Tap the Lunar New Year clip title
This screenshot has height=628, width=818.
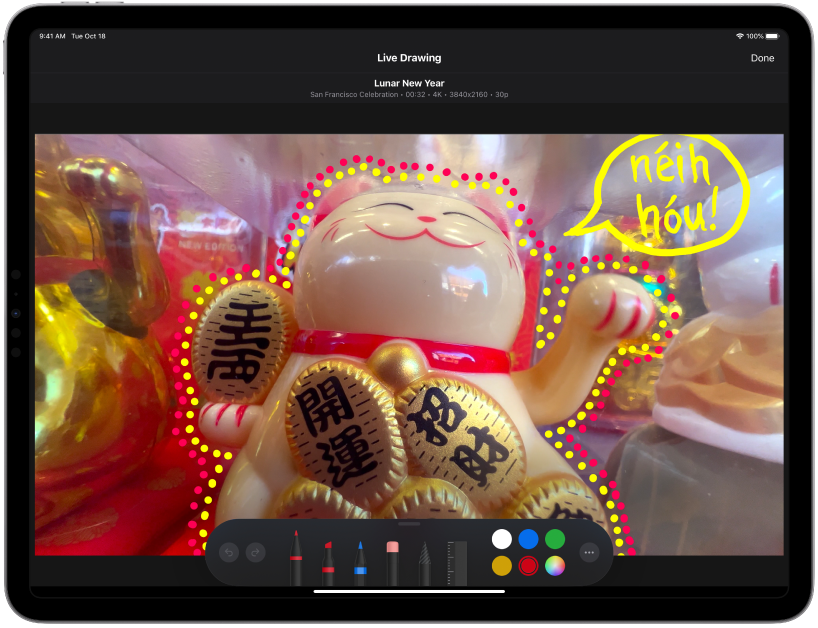409,82
